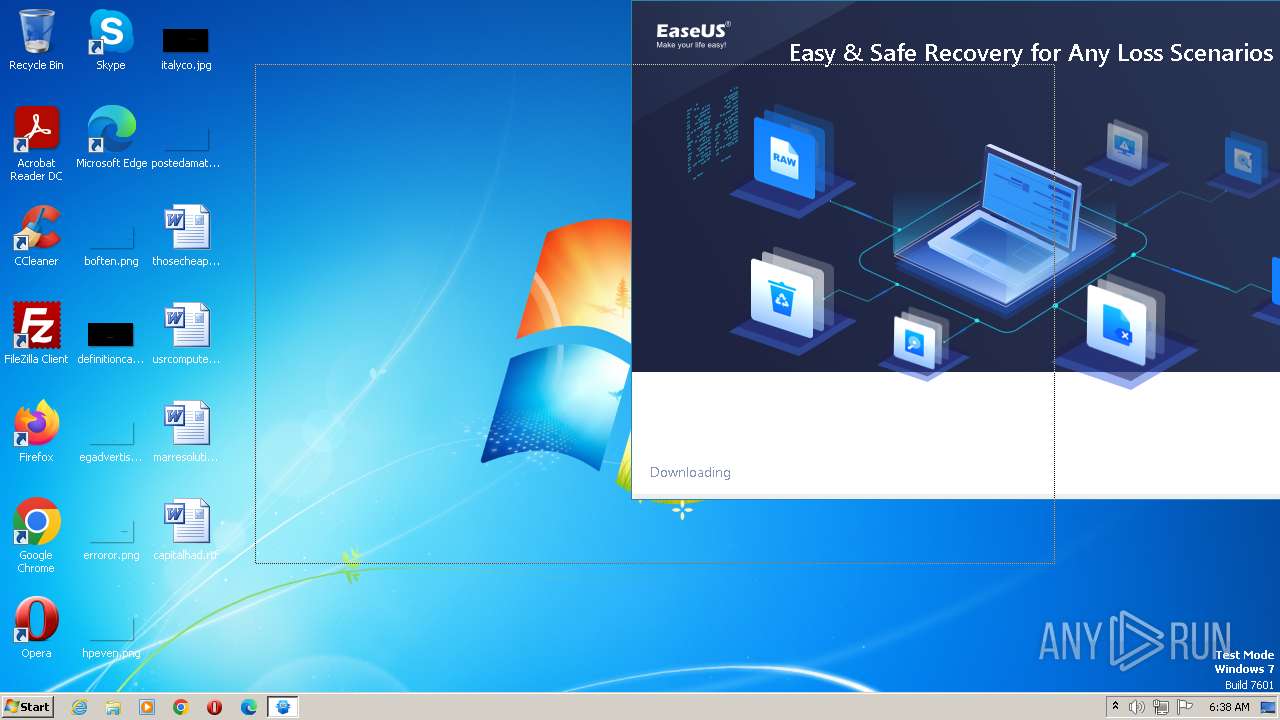Click the RAW file icon in installer banner
The height and width of the screenshot is (720, 1280).
pos(785,157)
